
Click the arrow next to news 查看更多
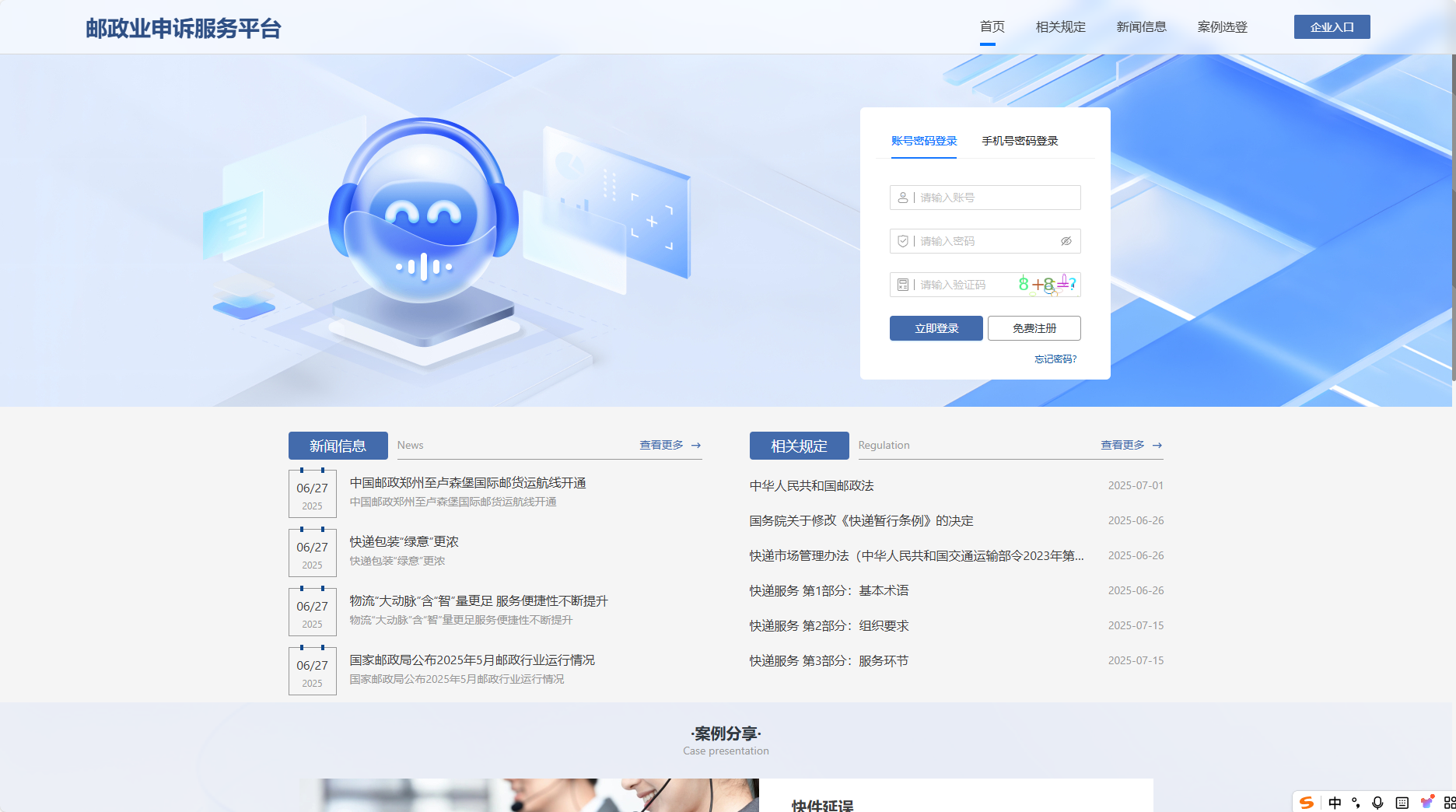(x=698, y=445)
